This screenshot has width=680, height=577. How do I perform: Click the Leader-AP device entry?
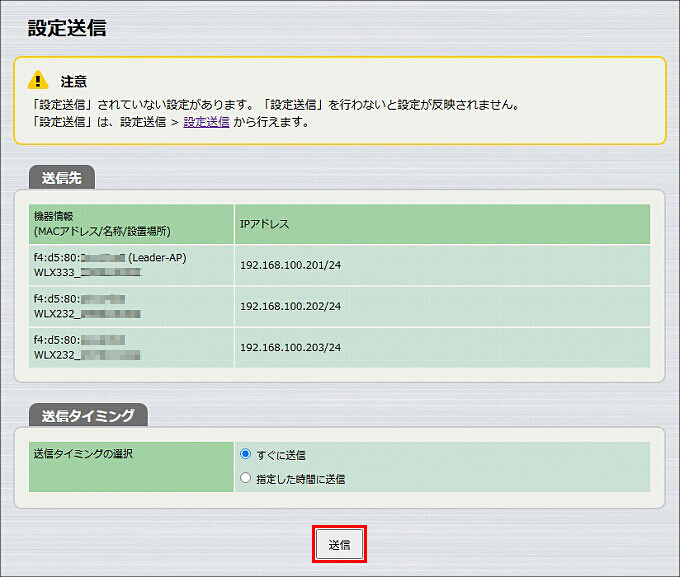coord(131,265)
